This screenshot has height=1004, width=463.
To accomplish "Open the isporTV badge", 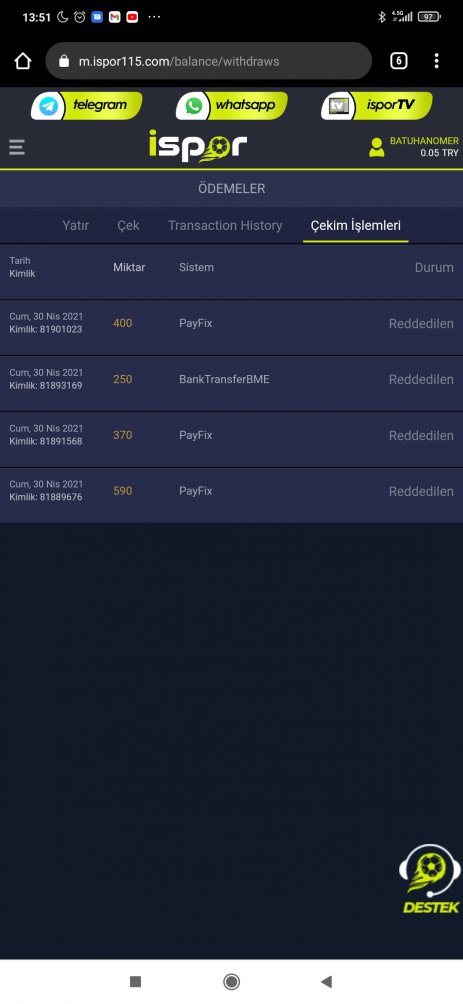I will pos(377,106).
